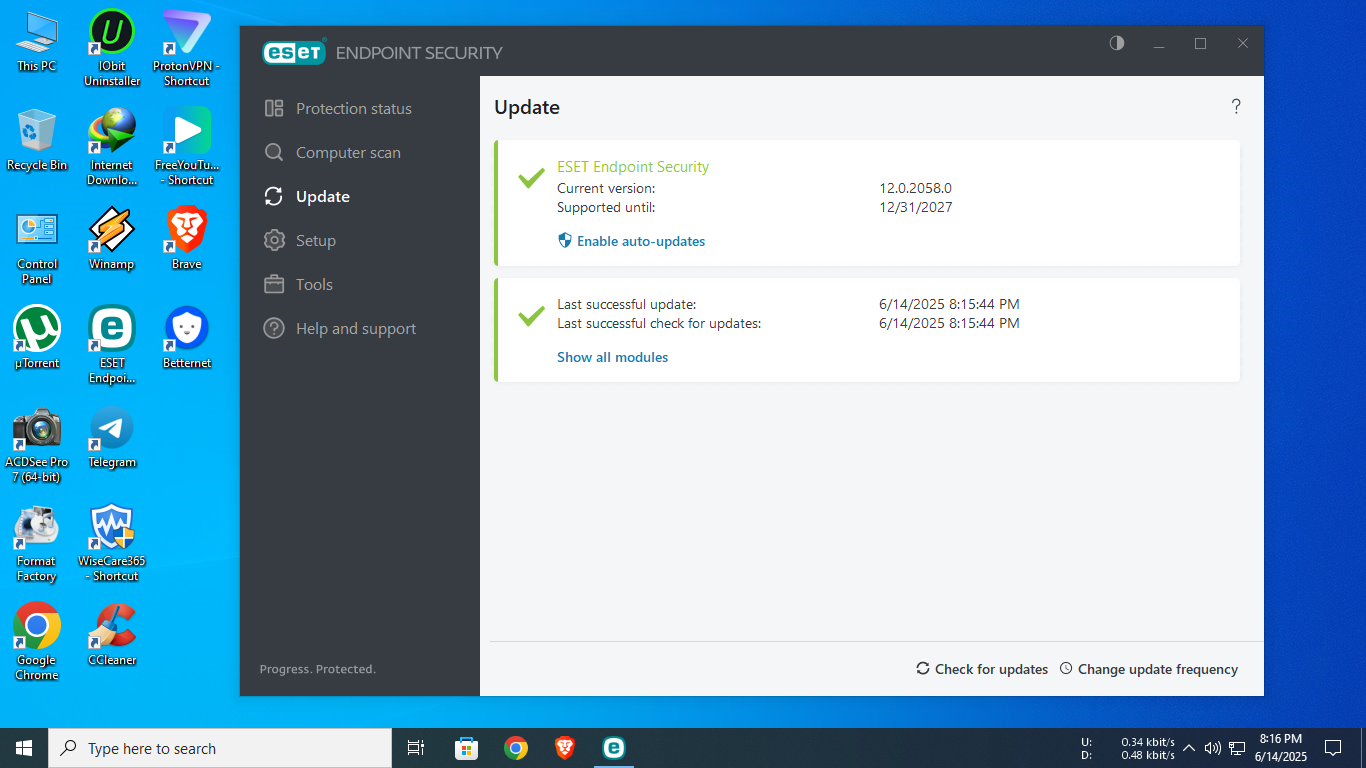Select WiseCare365 shortcut desktop icon
1366x768 pixels.
(x=112, y=543)
